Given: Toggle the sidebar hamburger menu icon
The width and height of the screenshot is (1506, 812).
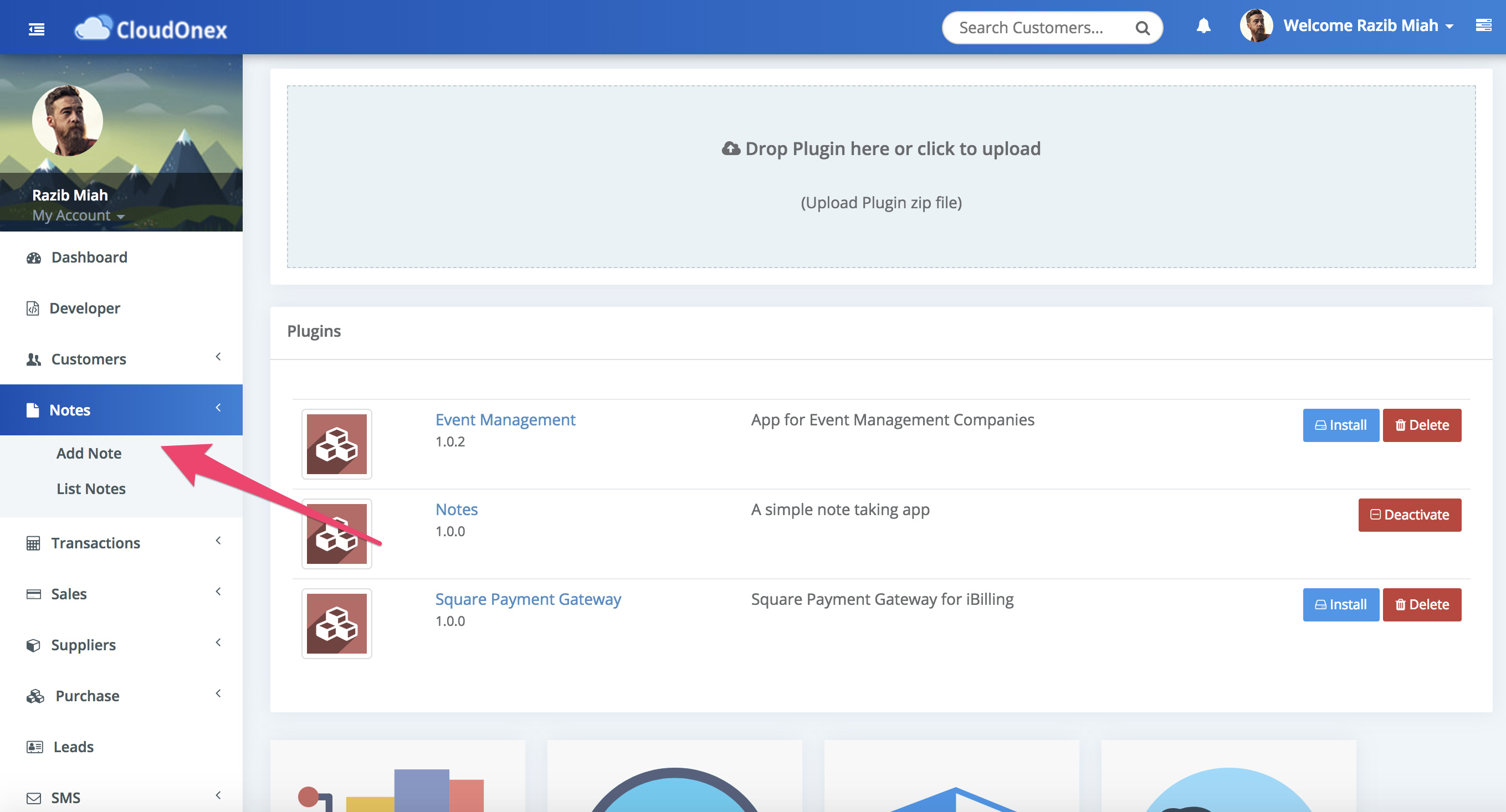Looking at the screenshot, I should click(36, 28).
